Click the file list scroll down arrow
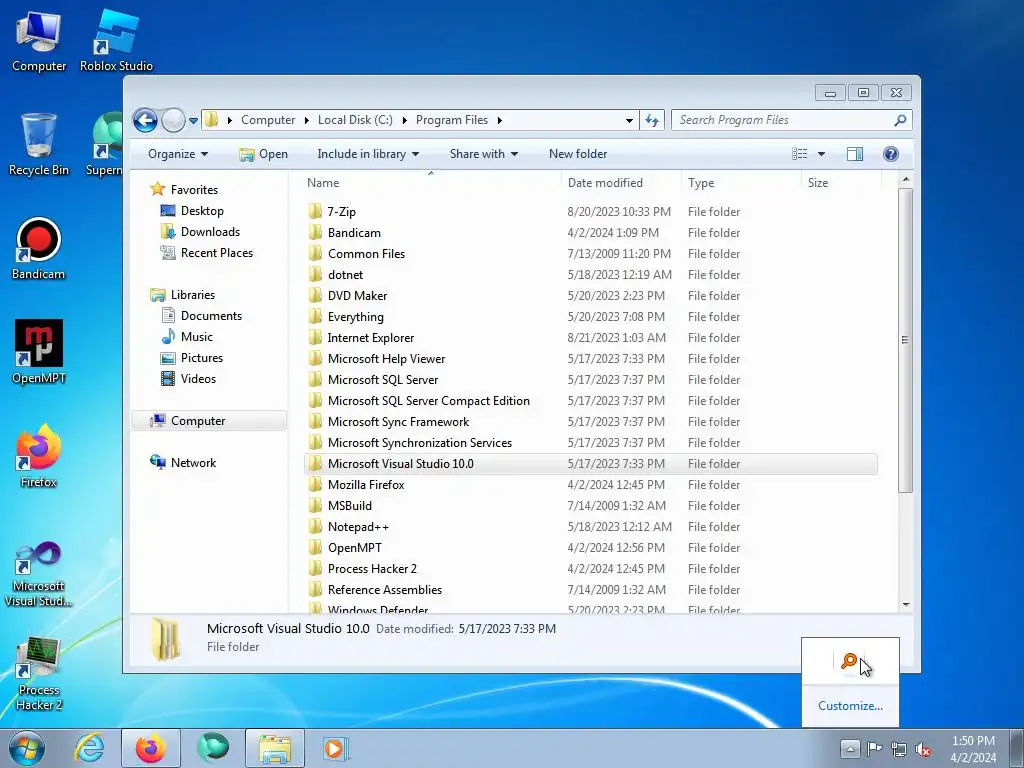The width and height of the screenshot is (1024, 768). (905, 605)
